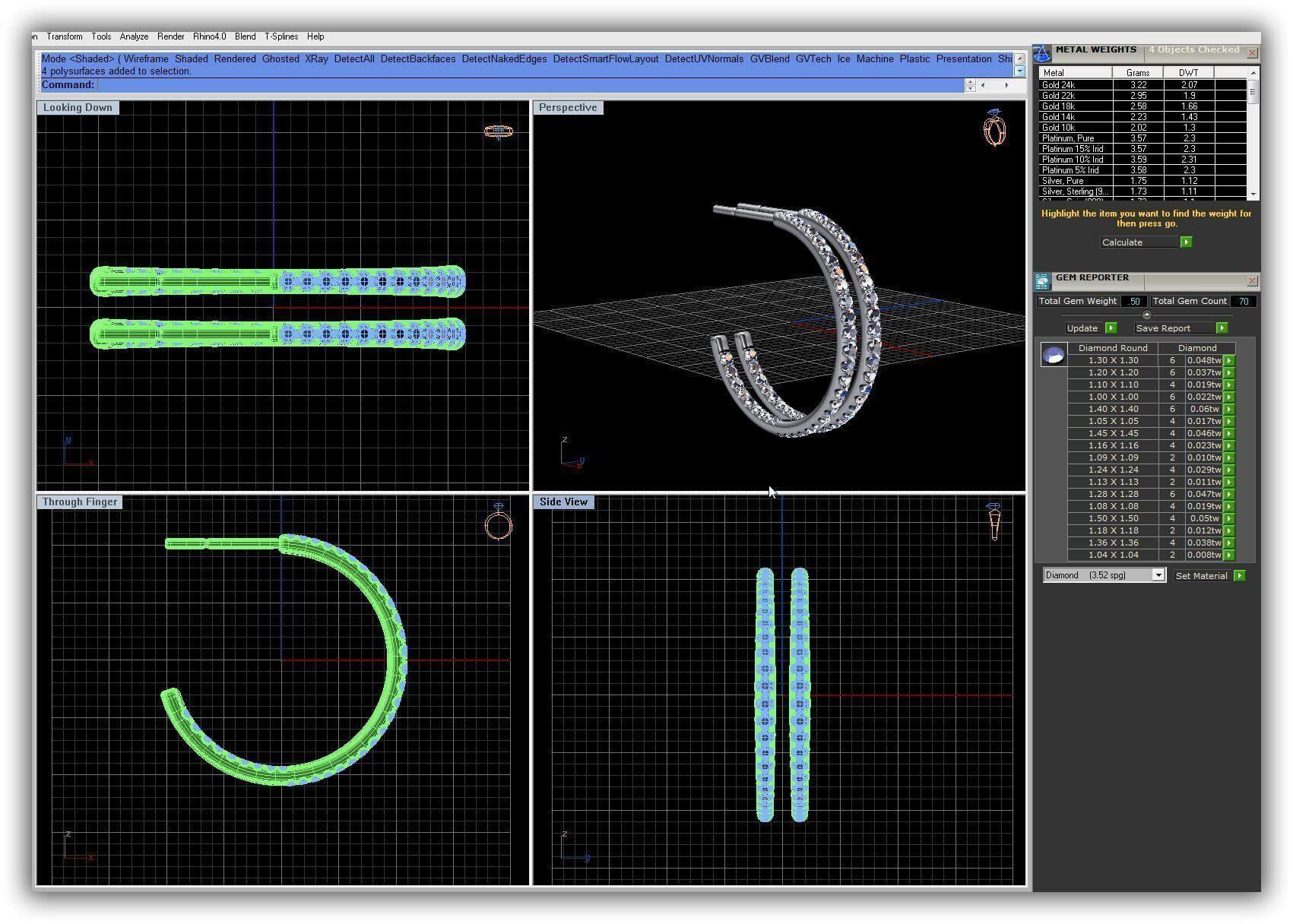Close the Gem Reporter panel

coord(1252,281)
